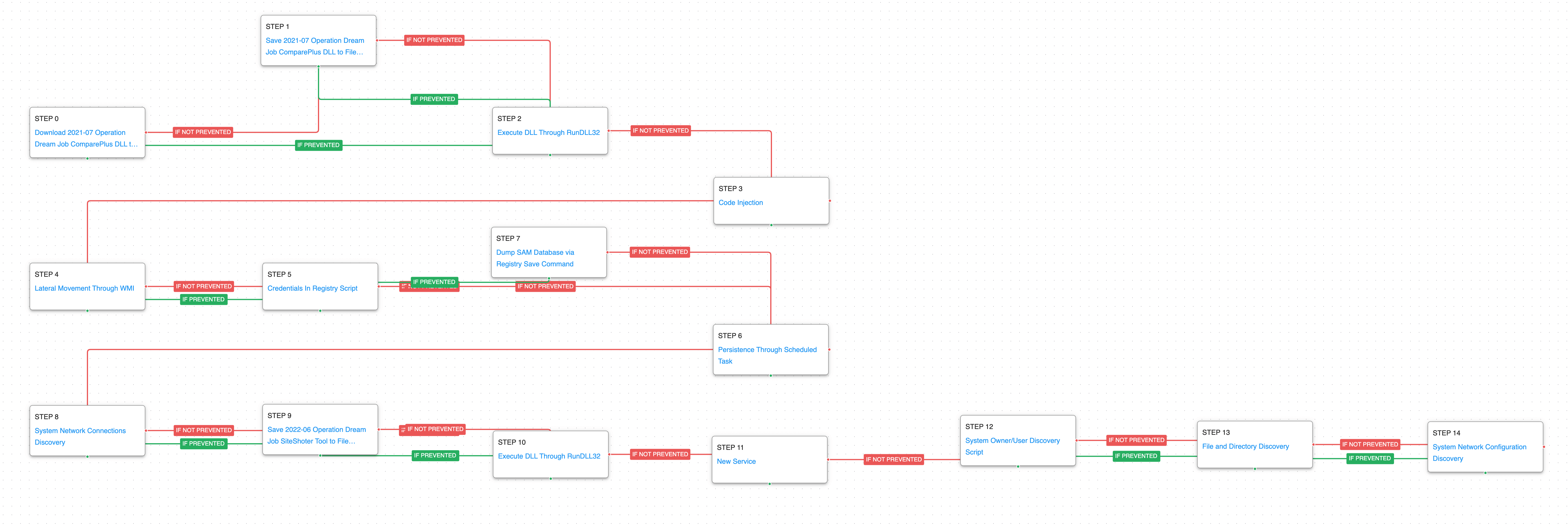Click the Execute DLL Through RunDLL32 link in Step 2
This screenshot has height=526, width=1568.
(x=548, y=133)
